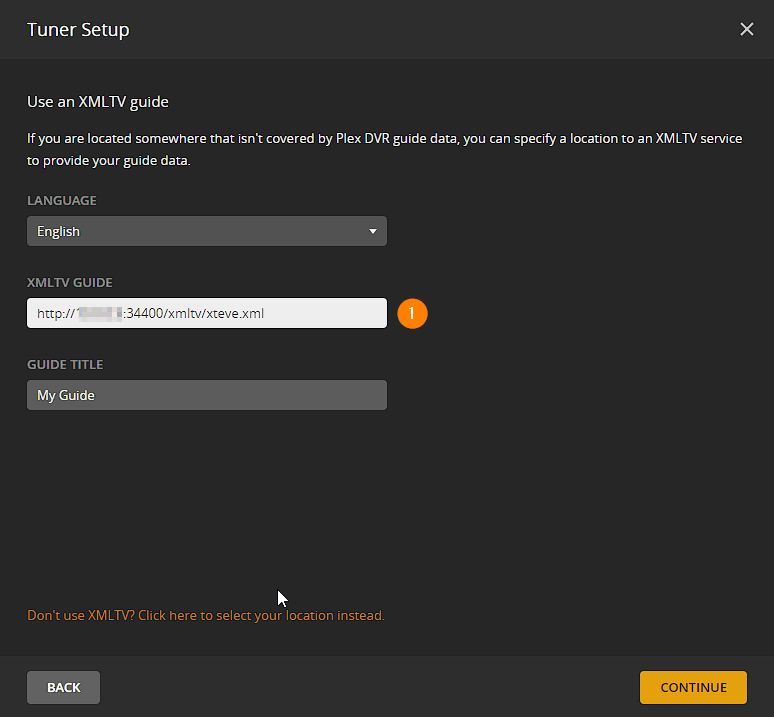Click the orange number 1 badge
The height and width of the screenshot is (717, 774).
click(412, 313)
